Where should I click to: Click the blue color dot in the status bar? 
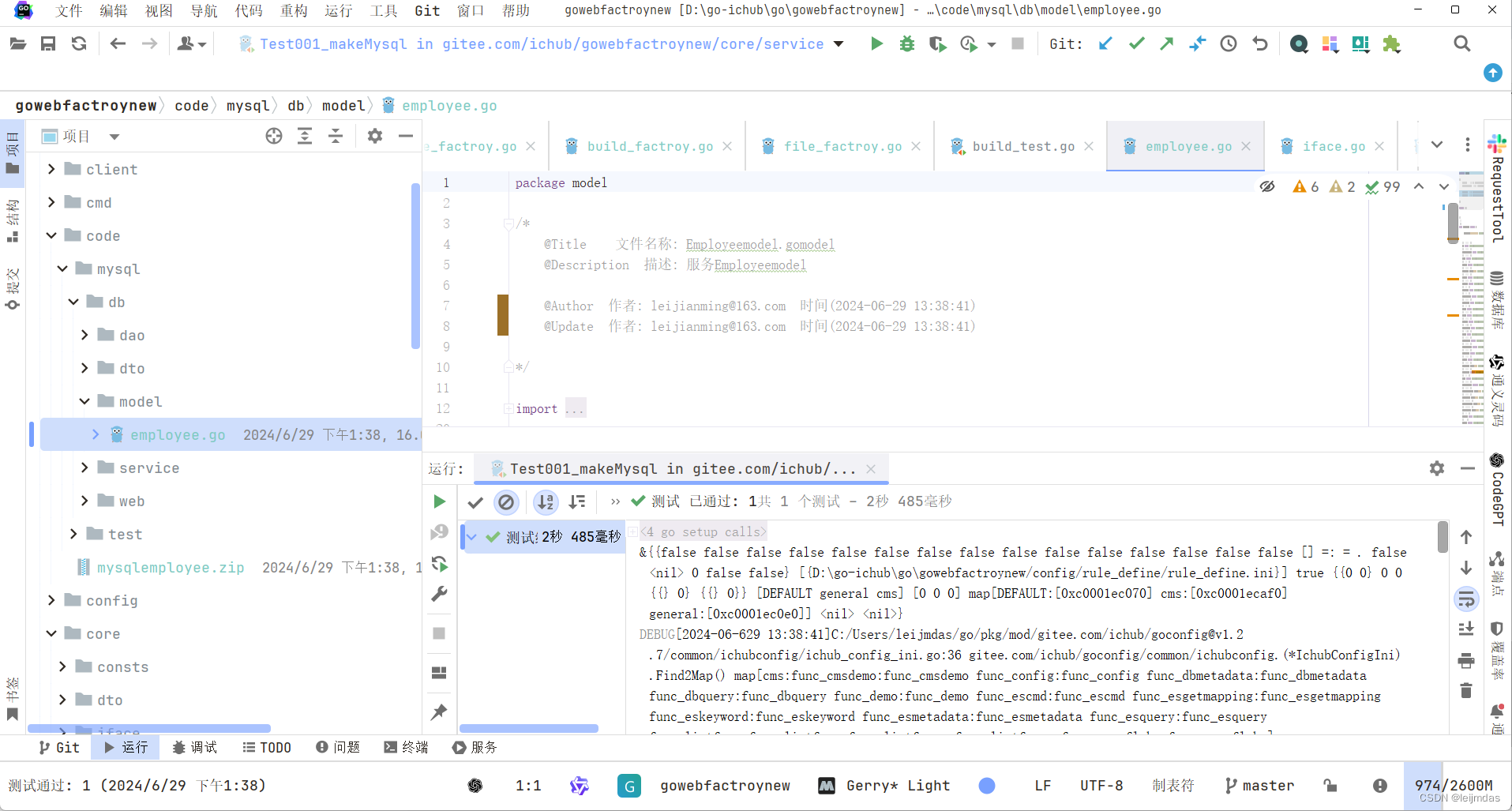pos(988,785)
